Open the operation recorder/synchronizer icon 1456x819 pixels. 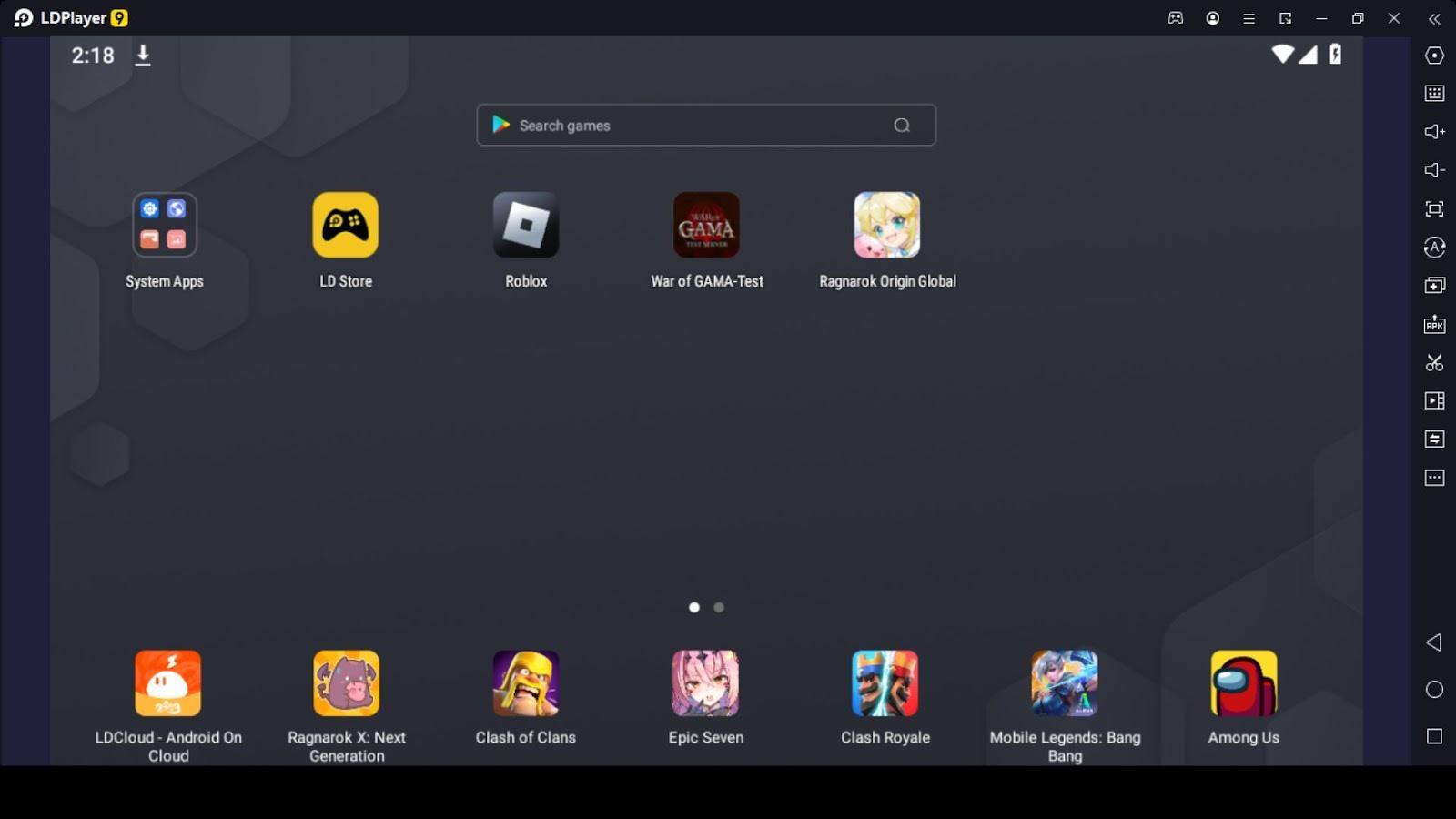(x=1434, y=248)
